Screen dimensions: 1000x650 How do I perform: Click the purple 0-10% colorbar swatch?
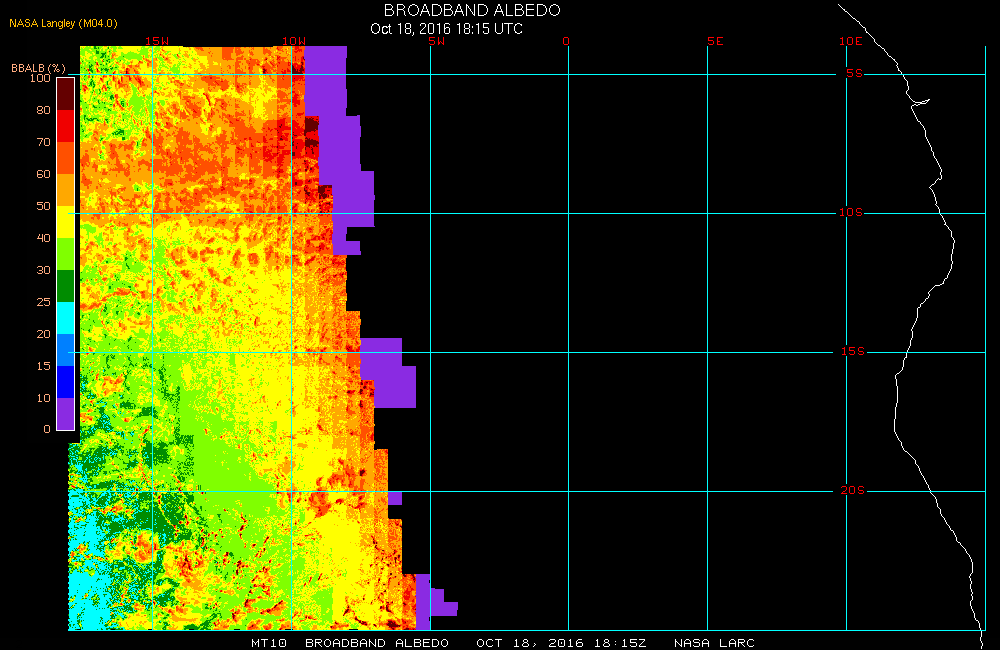click(x=65, y=413)
